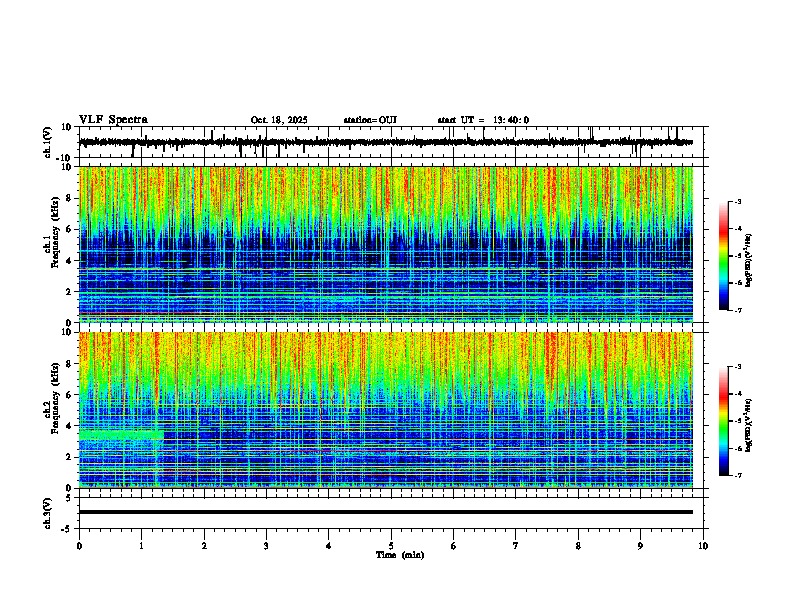Click the "4" kHz tick of ch.1 spectrogram

69,261
